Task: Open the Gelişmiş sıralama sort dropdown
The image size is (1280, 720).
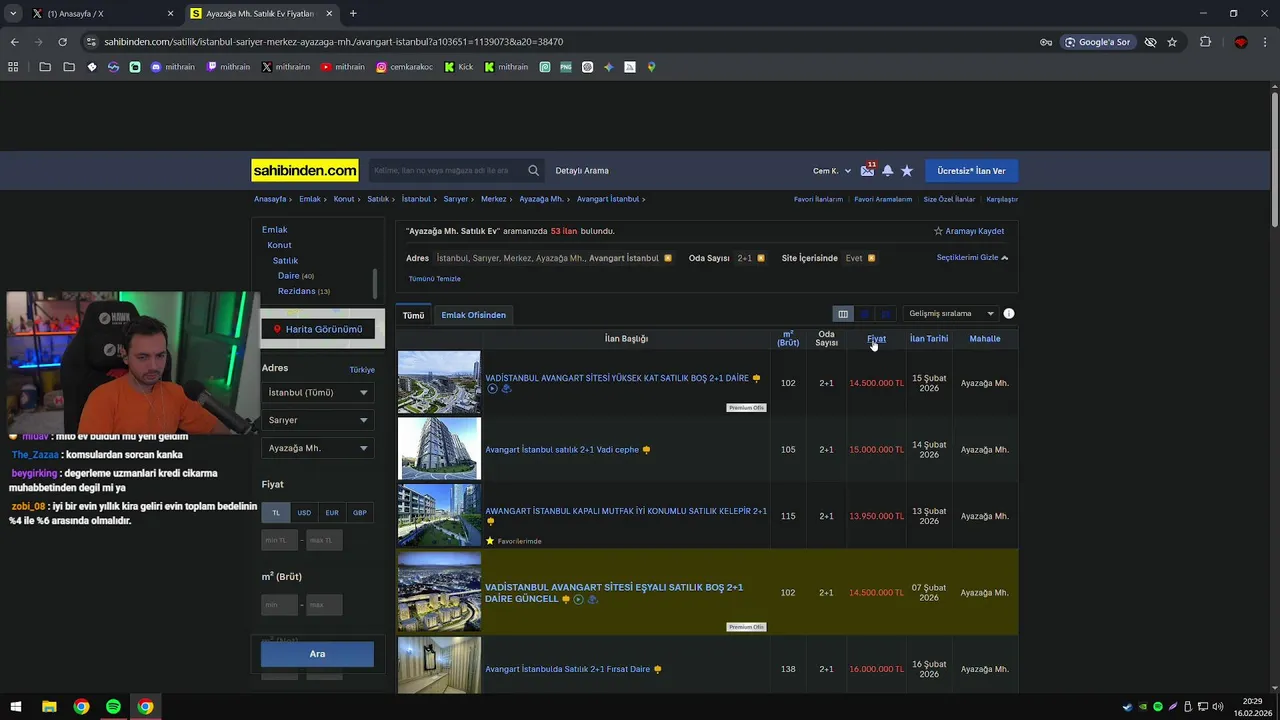Action: (950, 314)
